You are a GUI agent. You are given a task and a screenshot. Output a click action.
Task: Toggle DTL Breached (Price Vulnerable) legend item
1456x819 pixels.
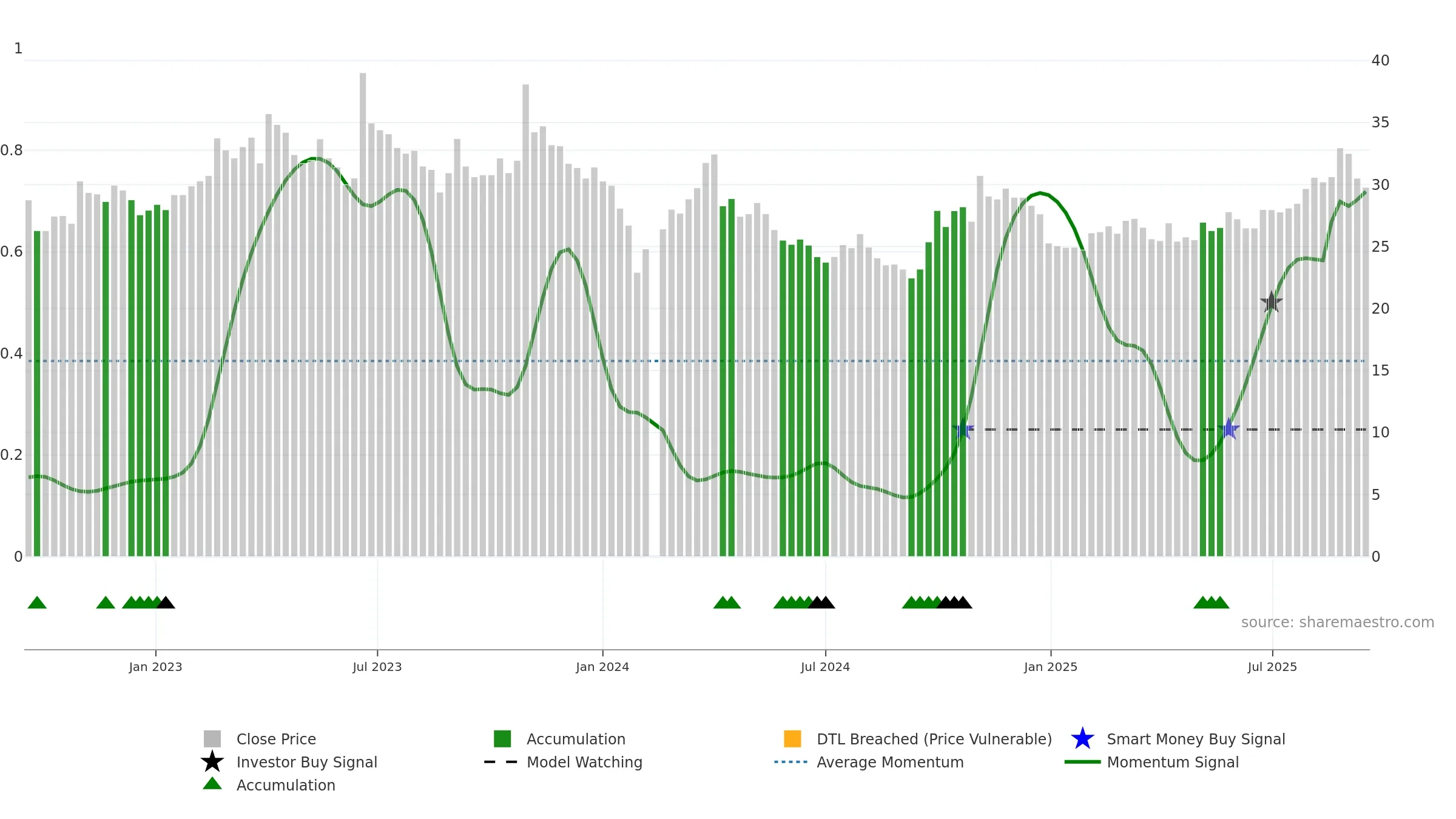[918, 739]
